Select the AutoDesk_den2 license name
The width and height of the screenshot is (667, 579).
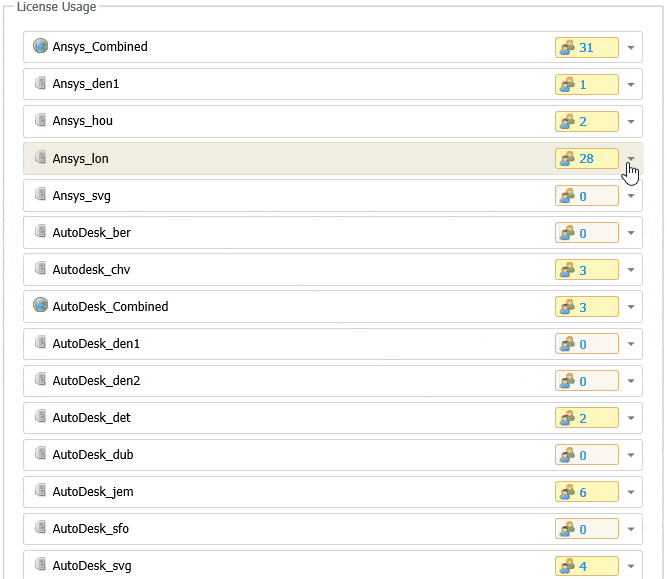click(x=97, y=381)
